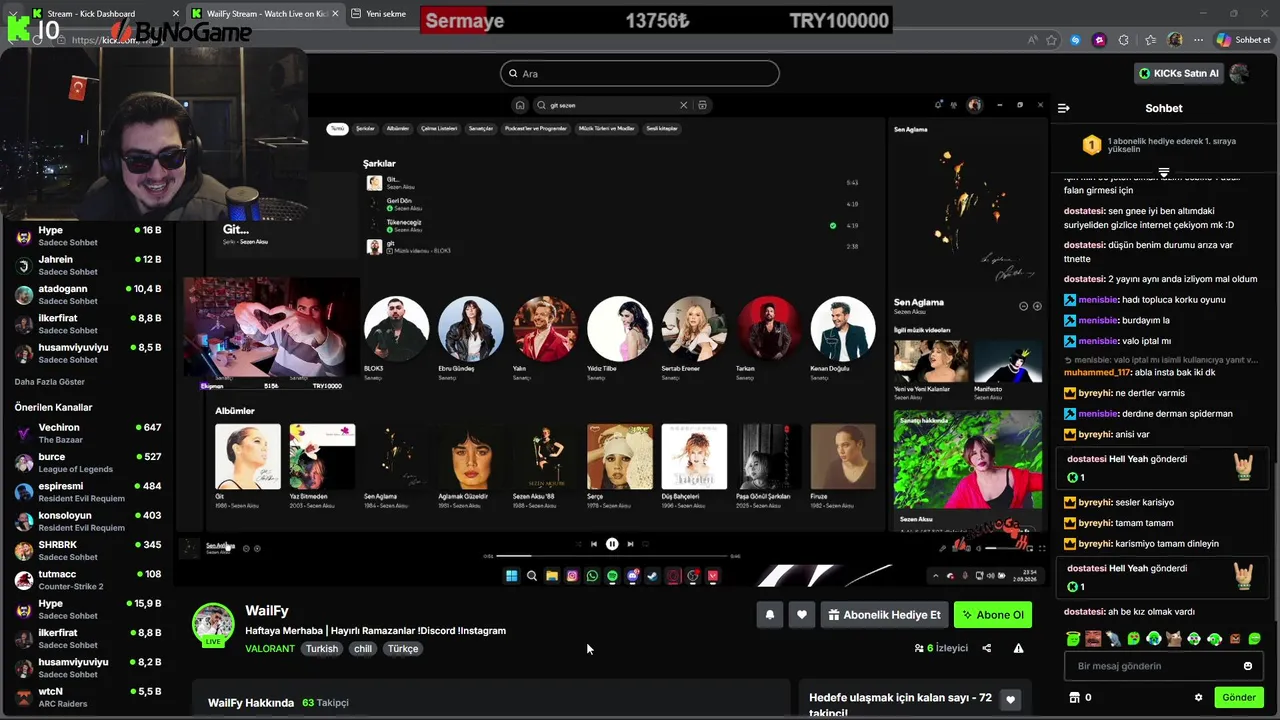The width and height of the screenshot is (1280, 720).
Task: Click the Turkish stream tag
Action: (322, 649)
